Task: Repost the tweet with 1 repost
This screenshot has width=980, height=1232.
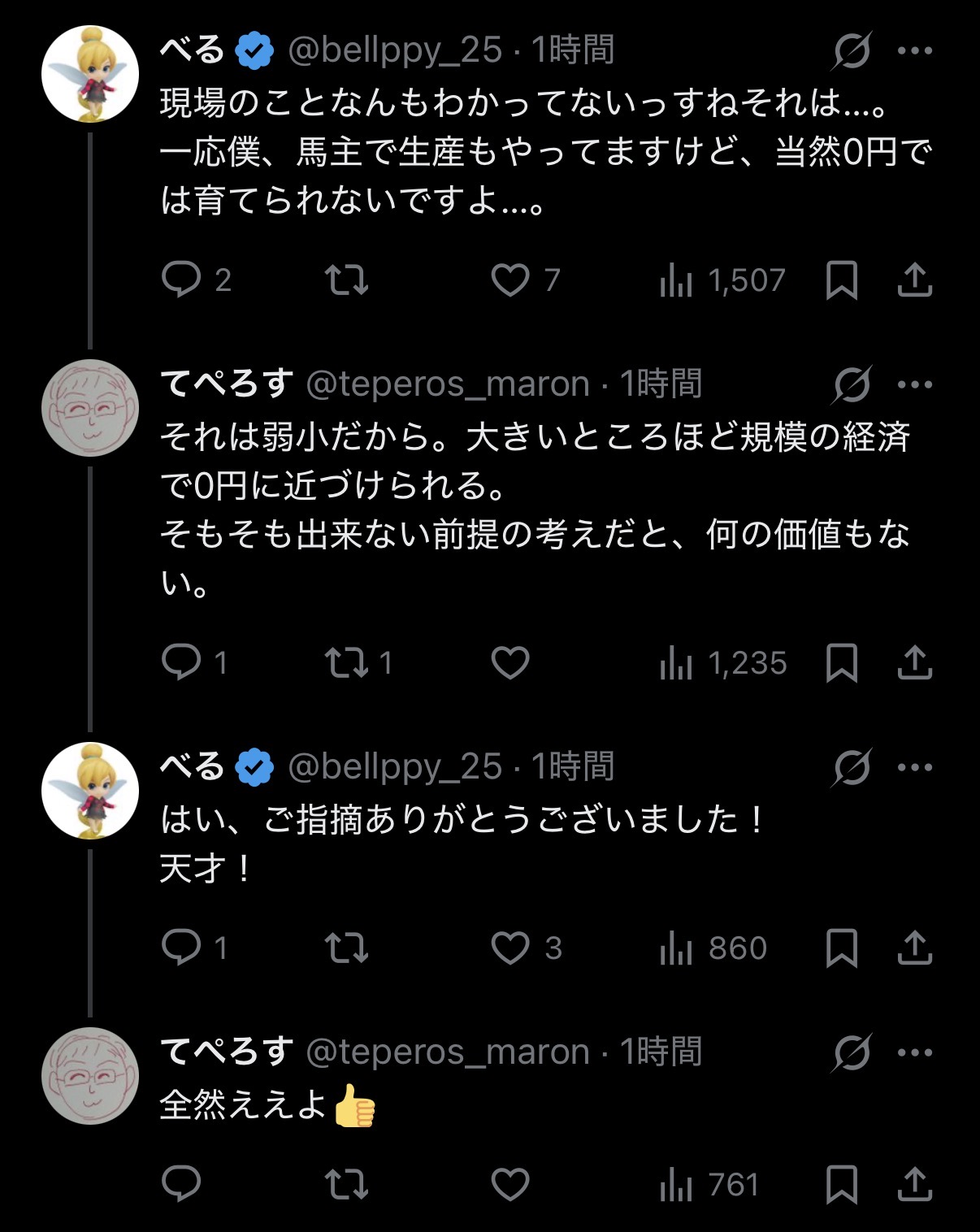Action: point(347,663)
